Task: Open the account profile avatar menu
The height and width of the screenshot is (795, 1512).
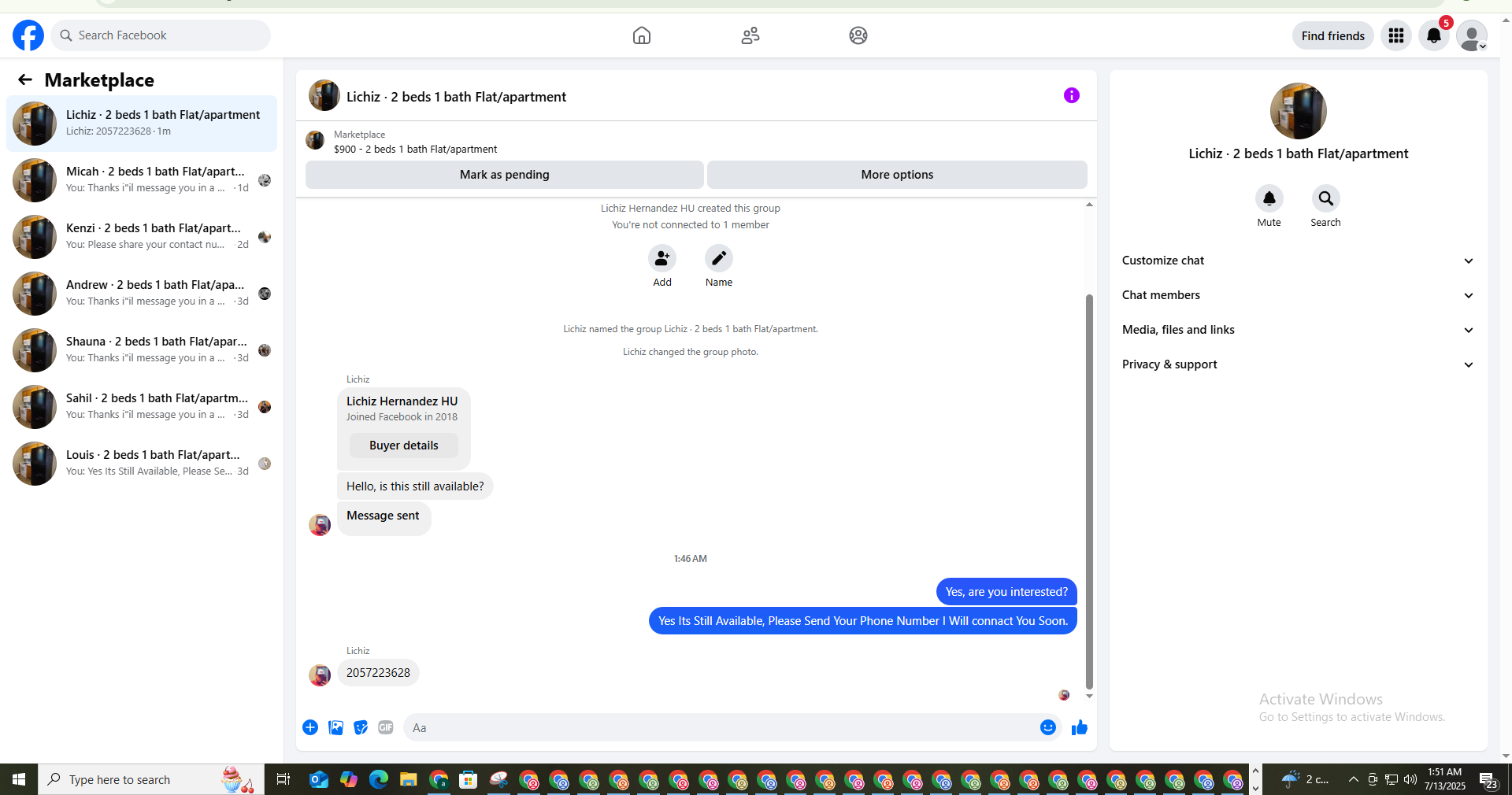Action: click(1472, 35)
